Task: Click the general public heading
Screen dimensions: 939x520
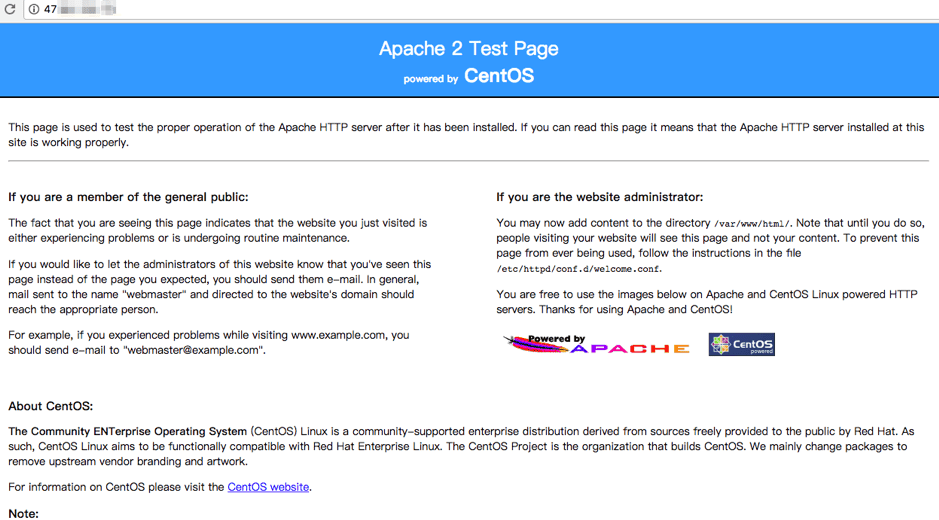Action: pos(128,197)
